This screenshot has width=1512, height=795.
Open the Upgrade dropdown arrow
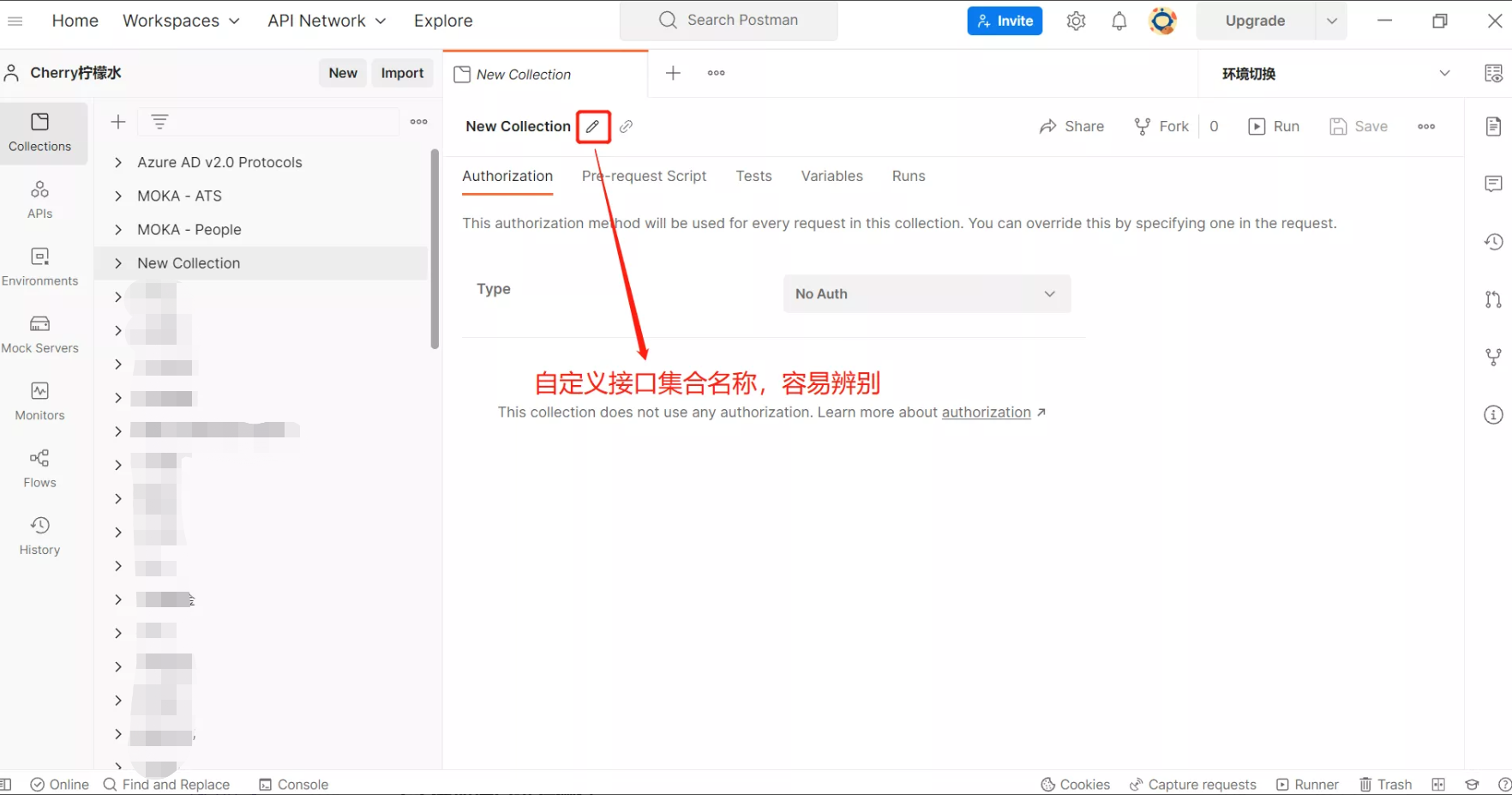pos(1331,21)
